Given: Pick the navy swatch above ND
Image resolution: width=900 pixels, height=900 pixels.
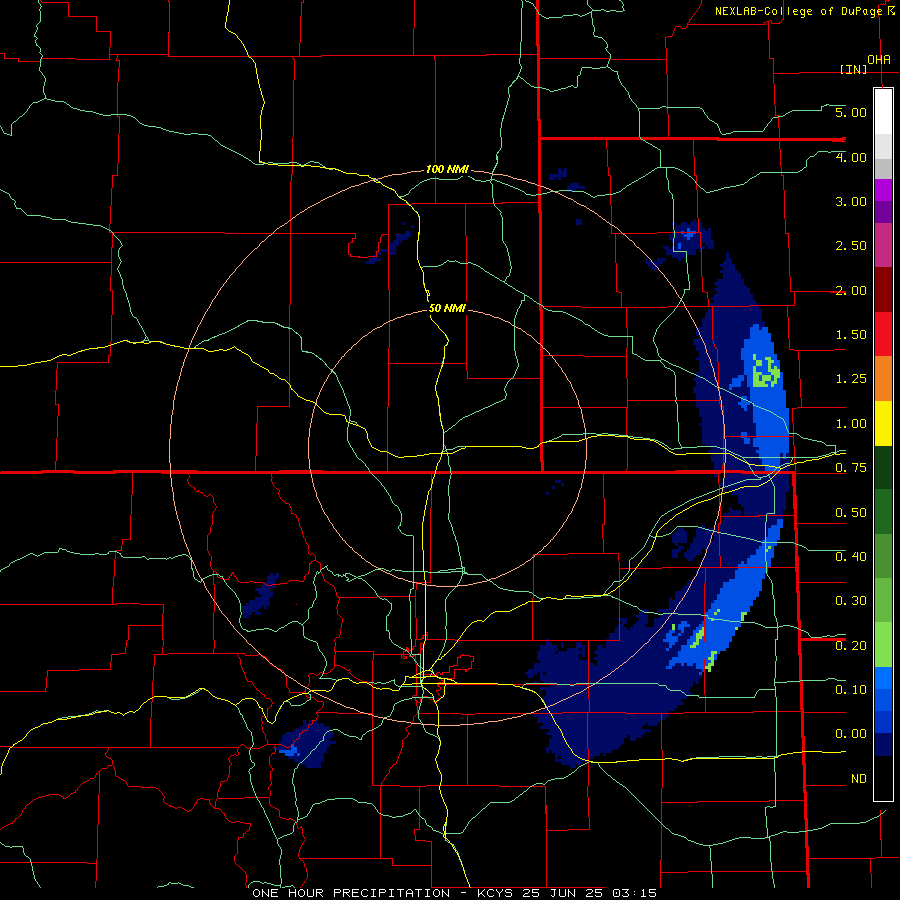Looking at the screenshot, I should pos(883,744).
